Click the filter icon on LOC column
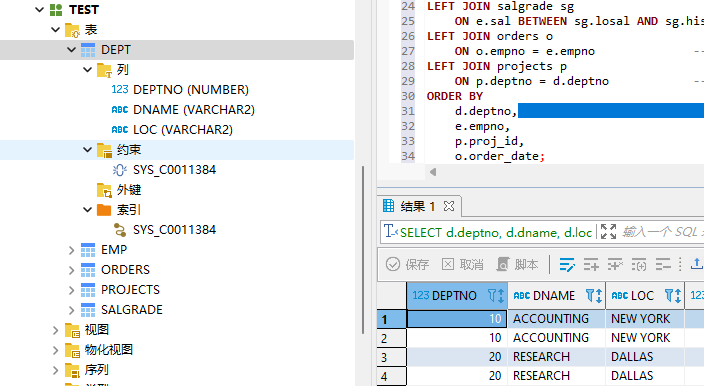704x386 pixels. point(669,296)
